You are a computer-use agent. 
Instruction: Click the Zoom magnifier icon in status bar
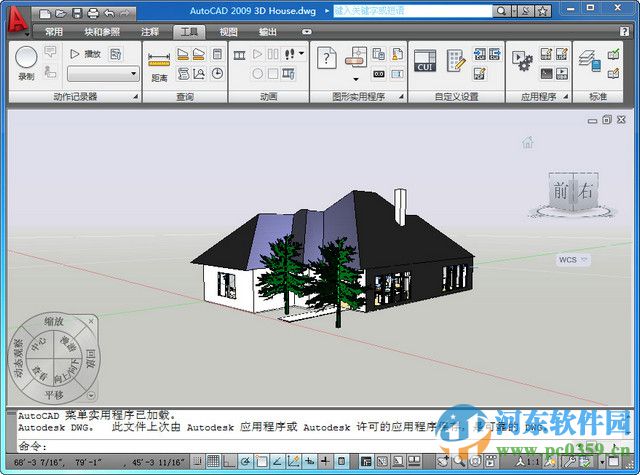click(x=459, y=462)
